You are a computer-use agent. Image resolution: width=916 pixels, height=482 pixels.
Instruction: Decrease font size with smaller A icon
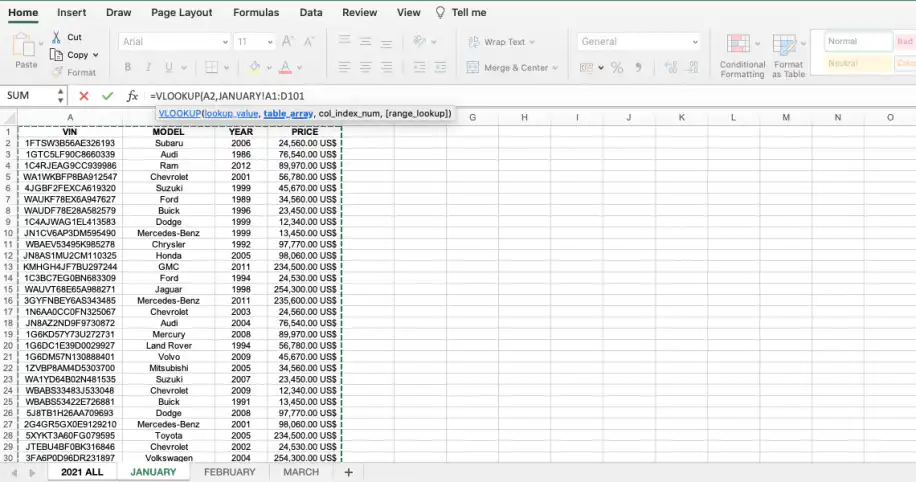[309, 41]
